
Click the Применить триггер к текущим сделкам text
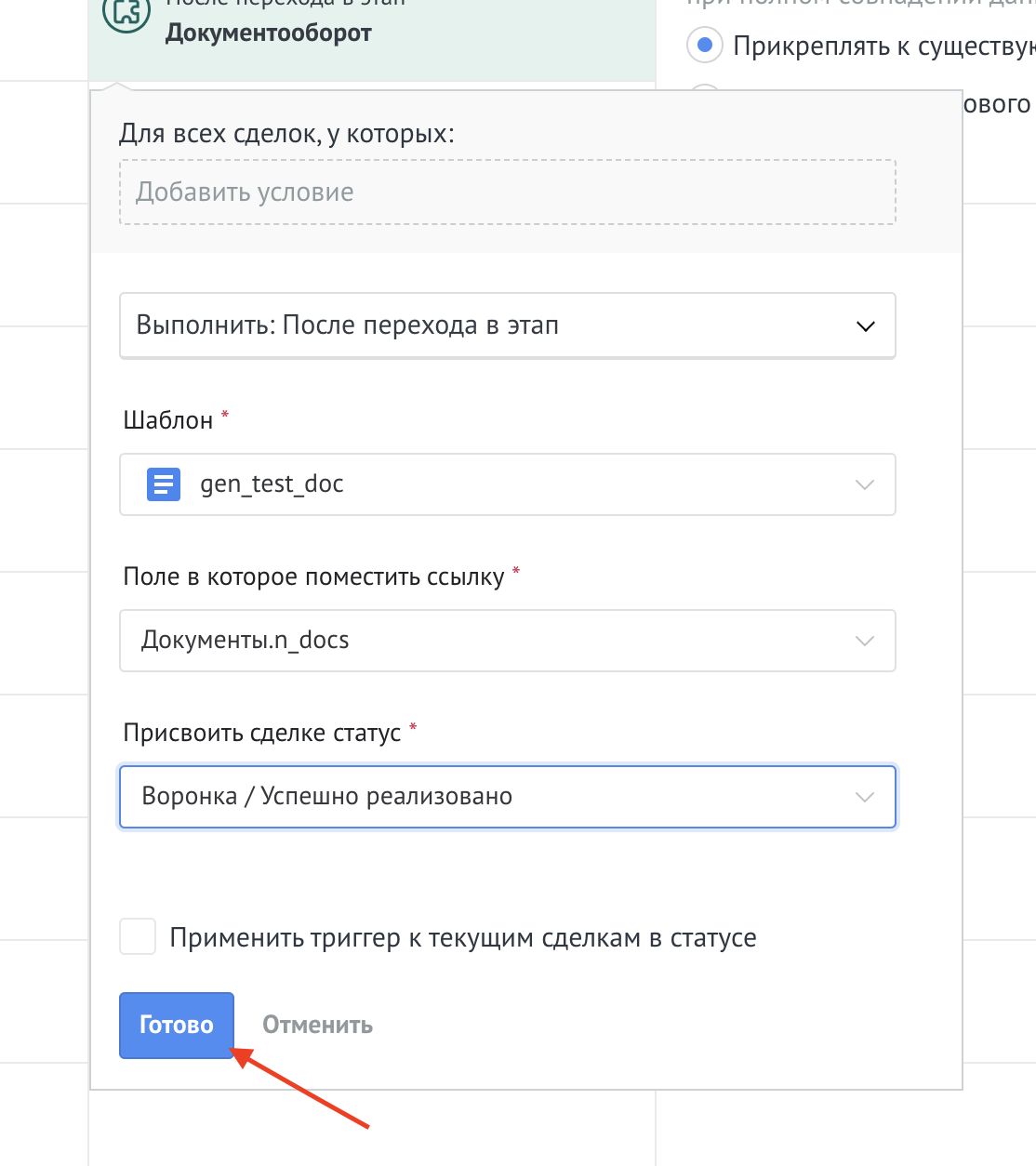point(463,937)
